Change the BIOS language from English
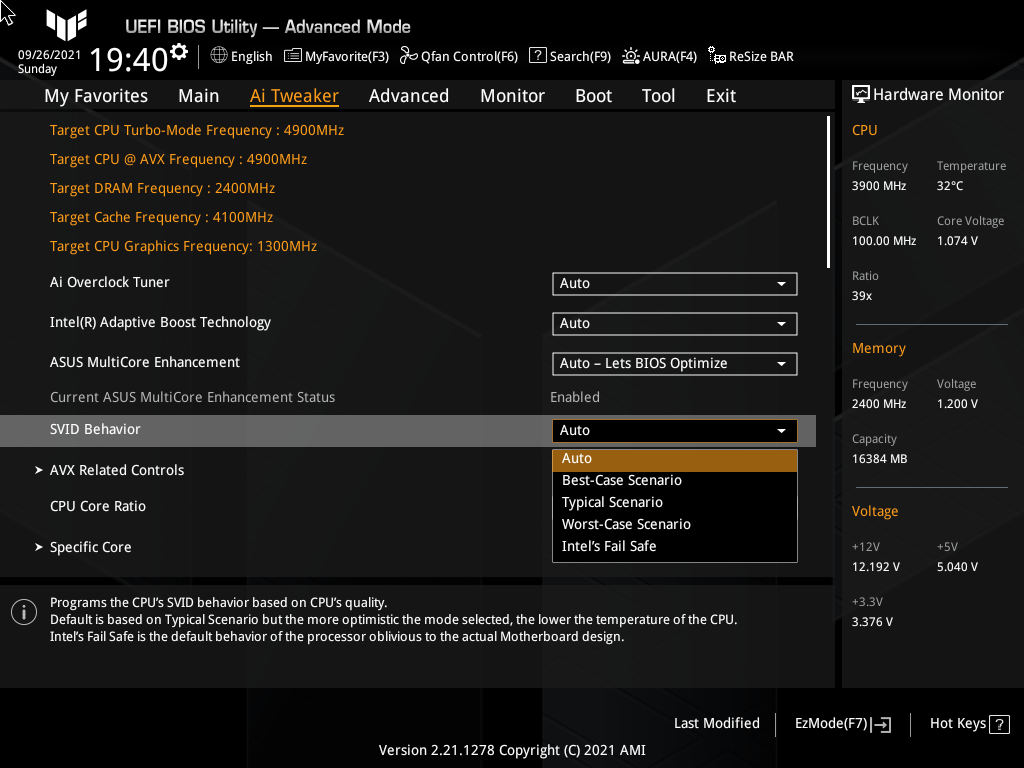 (241, 56)
